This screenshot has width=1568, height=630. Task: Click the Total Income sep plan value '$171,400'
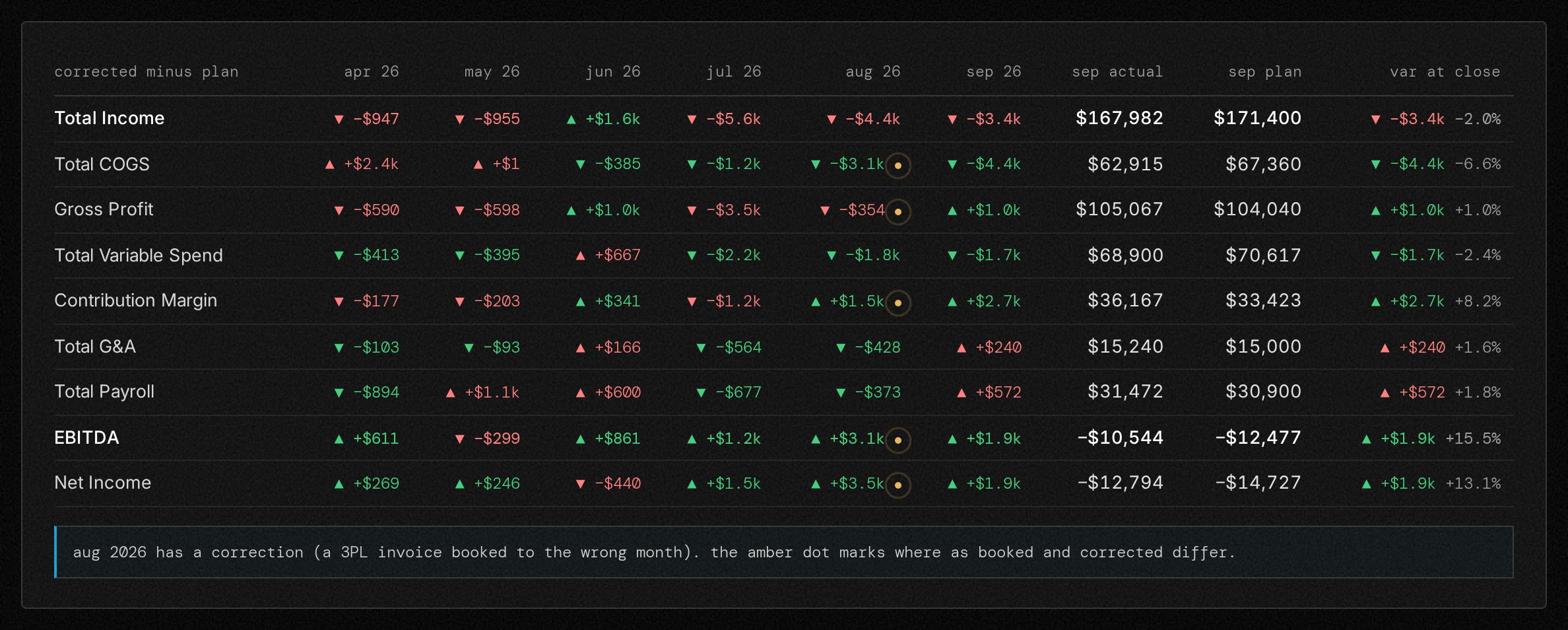click(1258, 118)
